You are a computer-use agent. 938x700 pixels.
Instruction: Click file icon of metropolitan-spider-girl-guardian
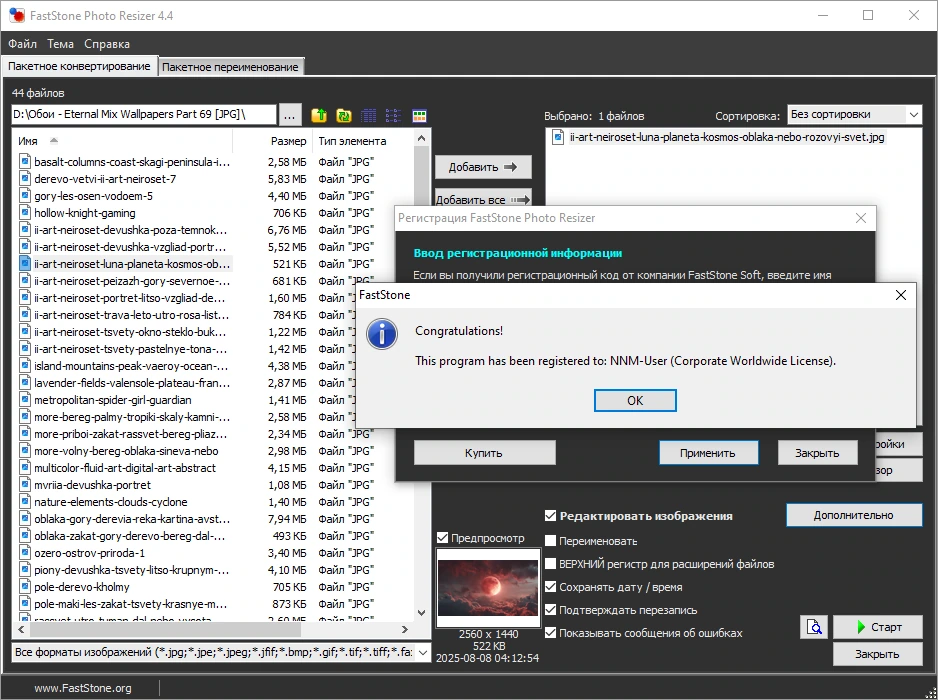click(25, 400)
